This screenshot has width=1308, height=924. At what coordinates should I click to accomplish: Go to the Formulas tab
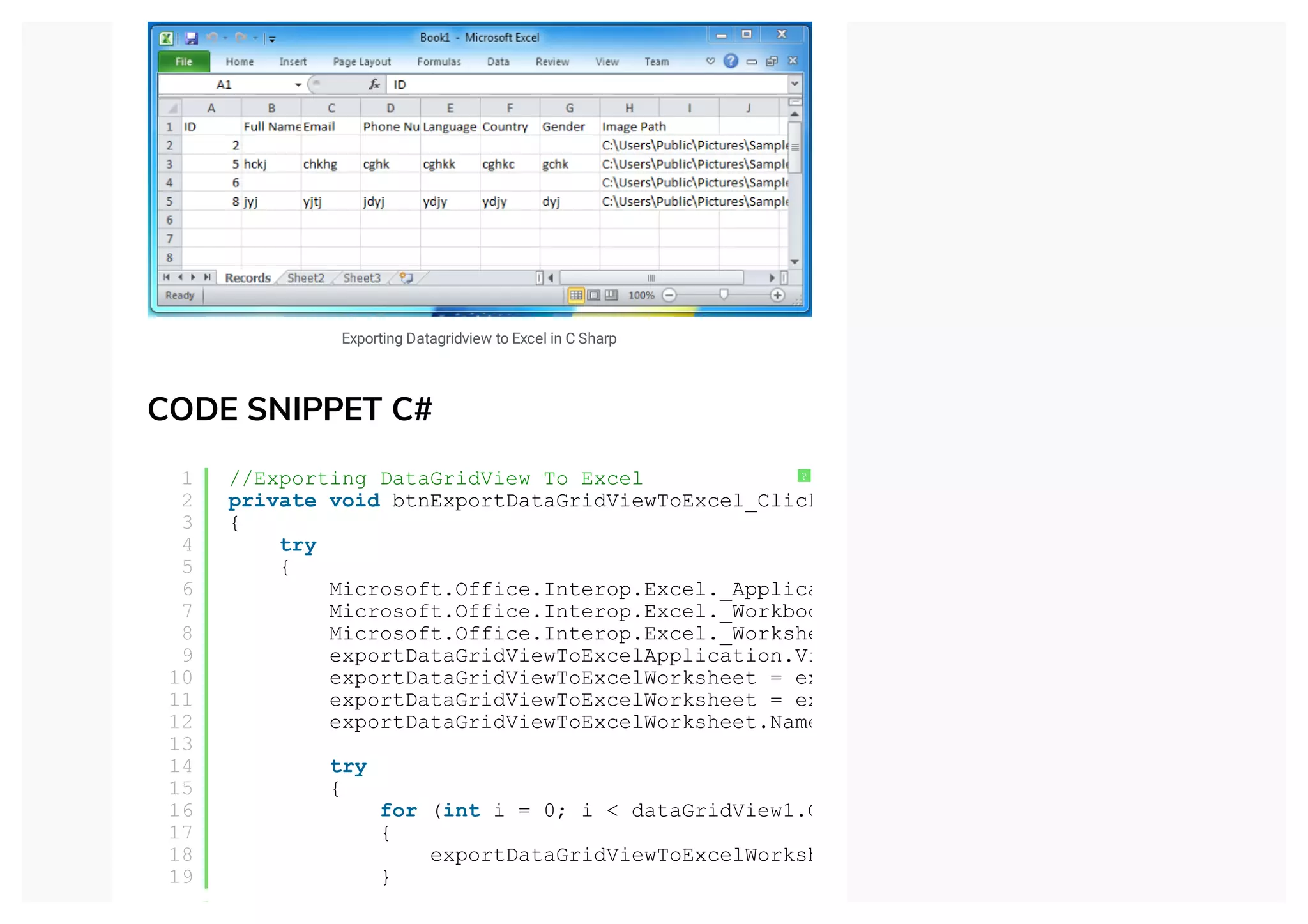439,62
